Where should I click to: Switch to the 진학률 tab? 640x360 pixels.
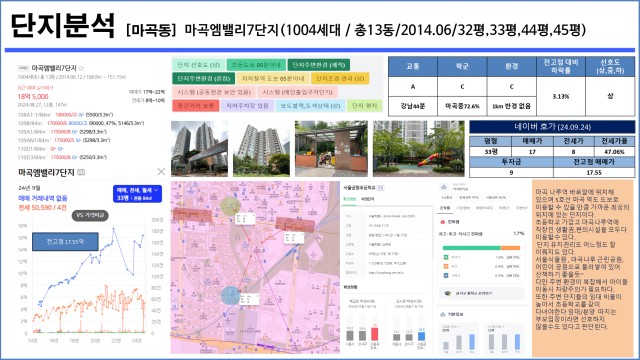(x=444, y=208)
